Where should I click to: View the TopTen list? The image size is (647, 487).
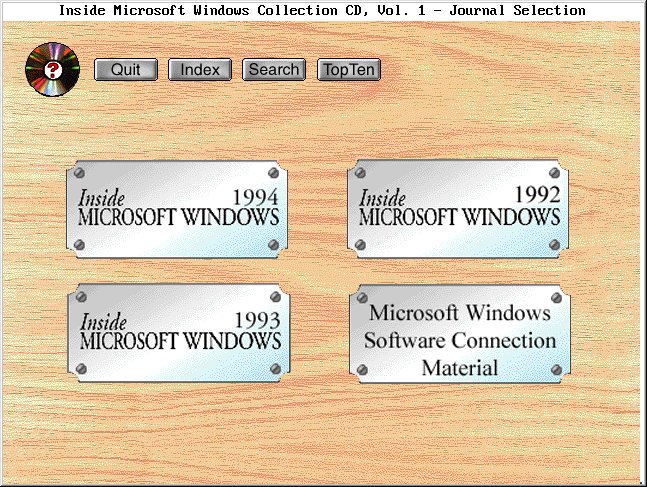point(349,69)
